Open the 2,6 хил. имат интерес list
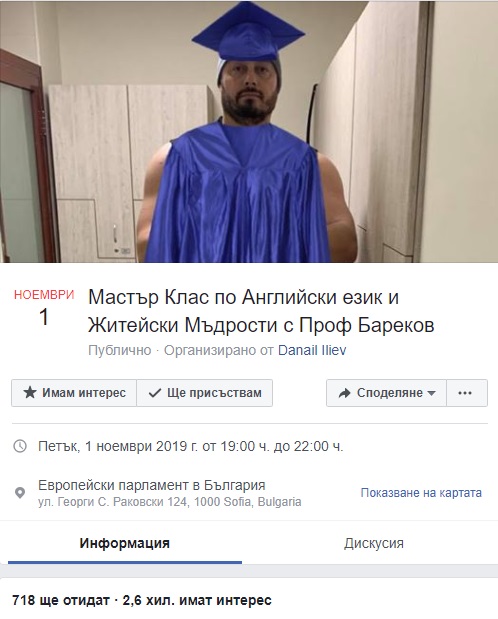This screenshot has height=619, width=498. pos(197,600)
